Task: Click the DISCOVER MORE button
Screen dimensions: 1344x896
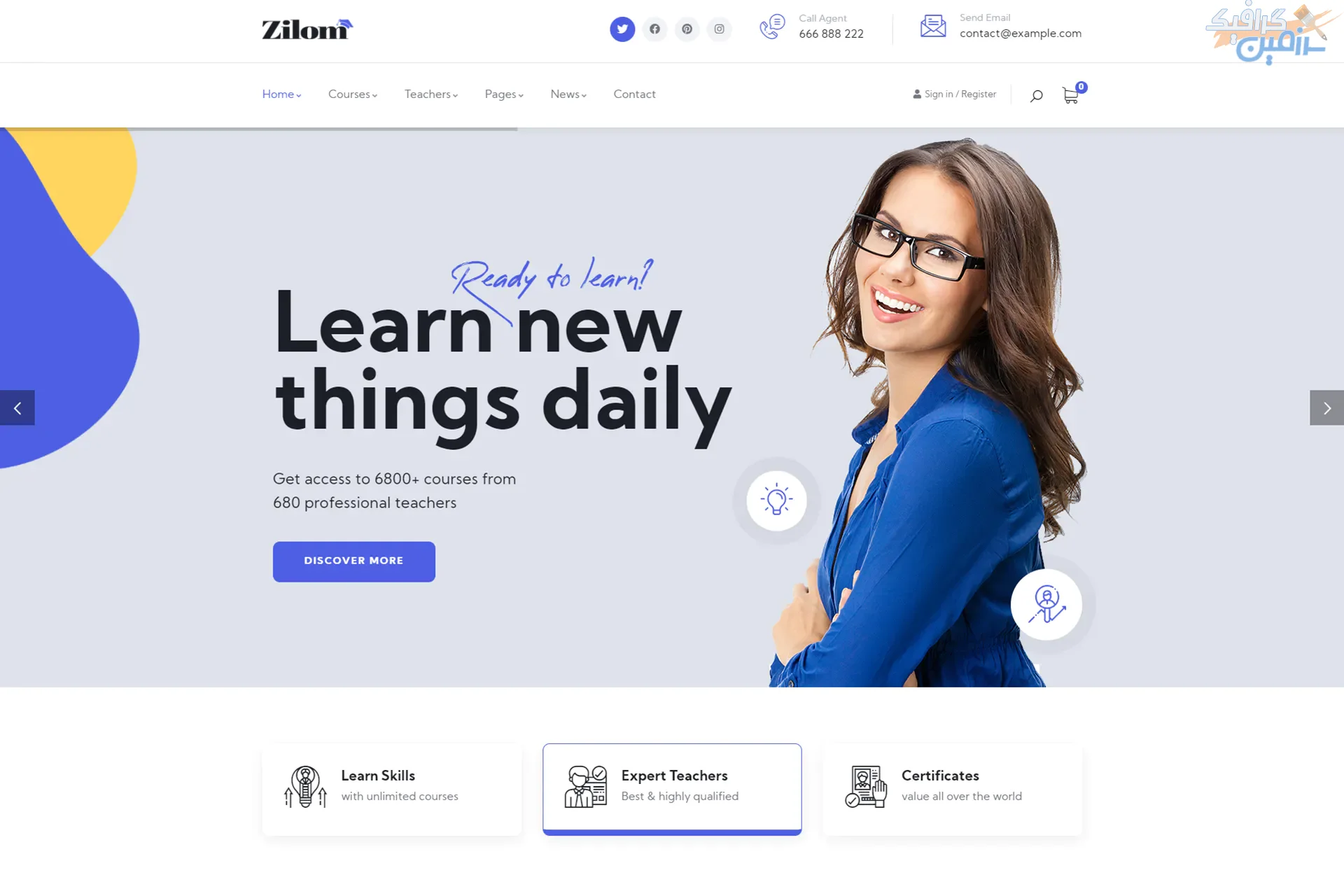Action: point(354,561)
